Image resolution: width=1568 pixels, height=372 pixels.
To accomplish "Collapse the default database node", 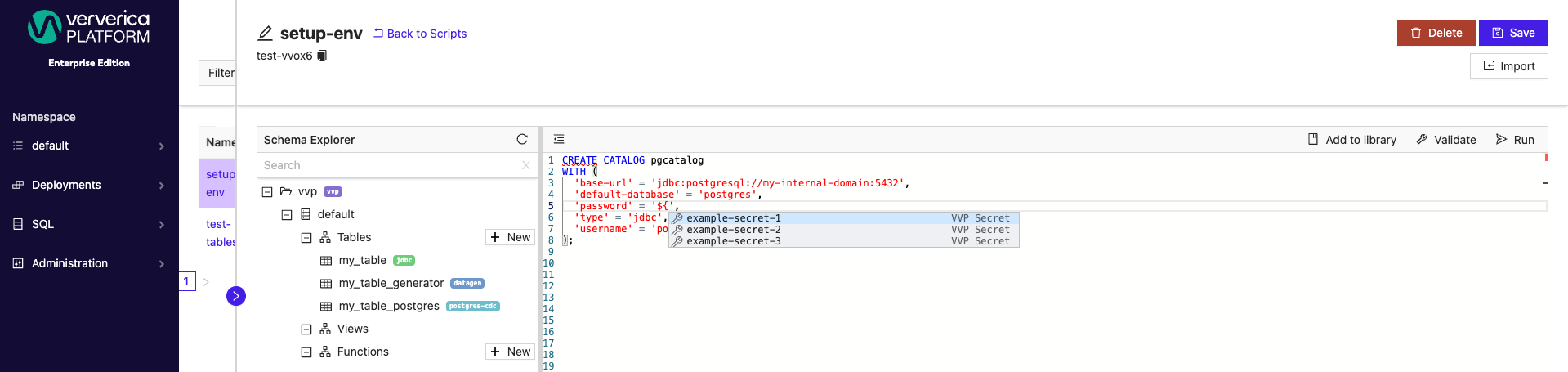I will [x=287, y=215].
